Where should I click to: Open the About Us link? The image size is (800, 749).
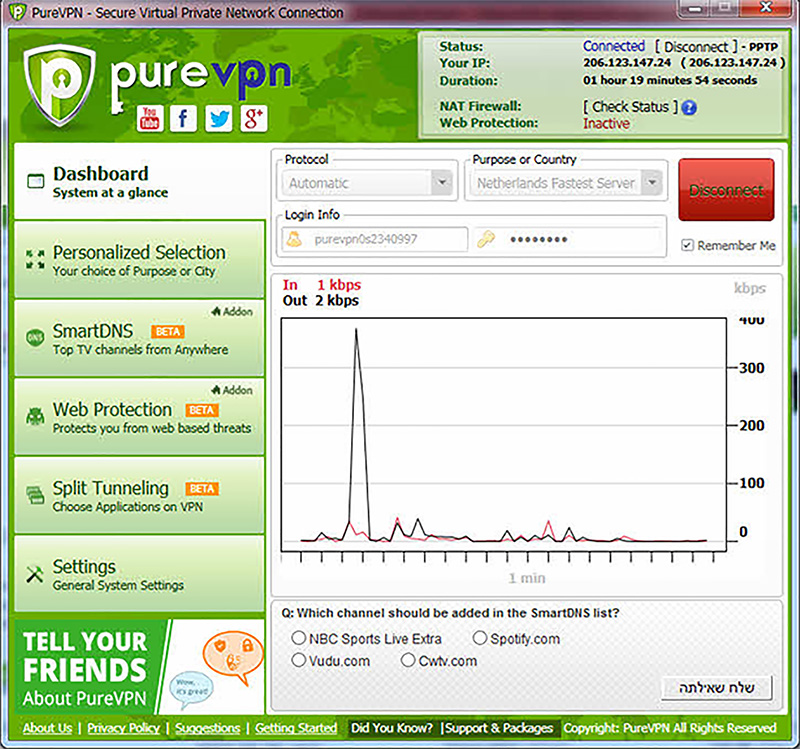pyautogui.click(x=47, y=728)
